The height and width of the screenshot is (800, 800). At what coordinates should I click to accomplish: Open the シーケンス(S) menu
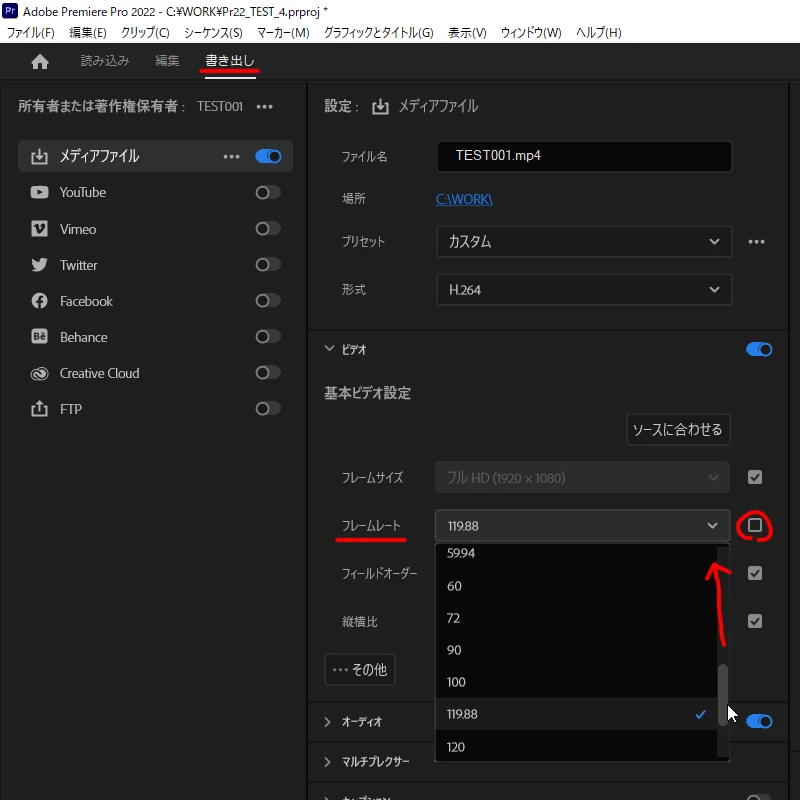pos(213,33)
